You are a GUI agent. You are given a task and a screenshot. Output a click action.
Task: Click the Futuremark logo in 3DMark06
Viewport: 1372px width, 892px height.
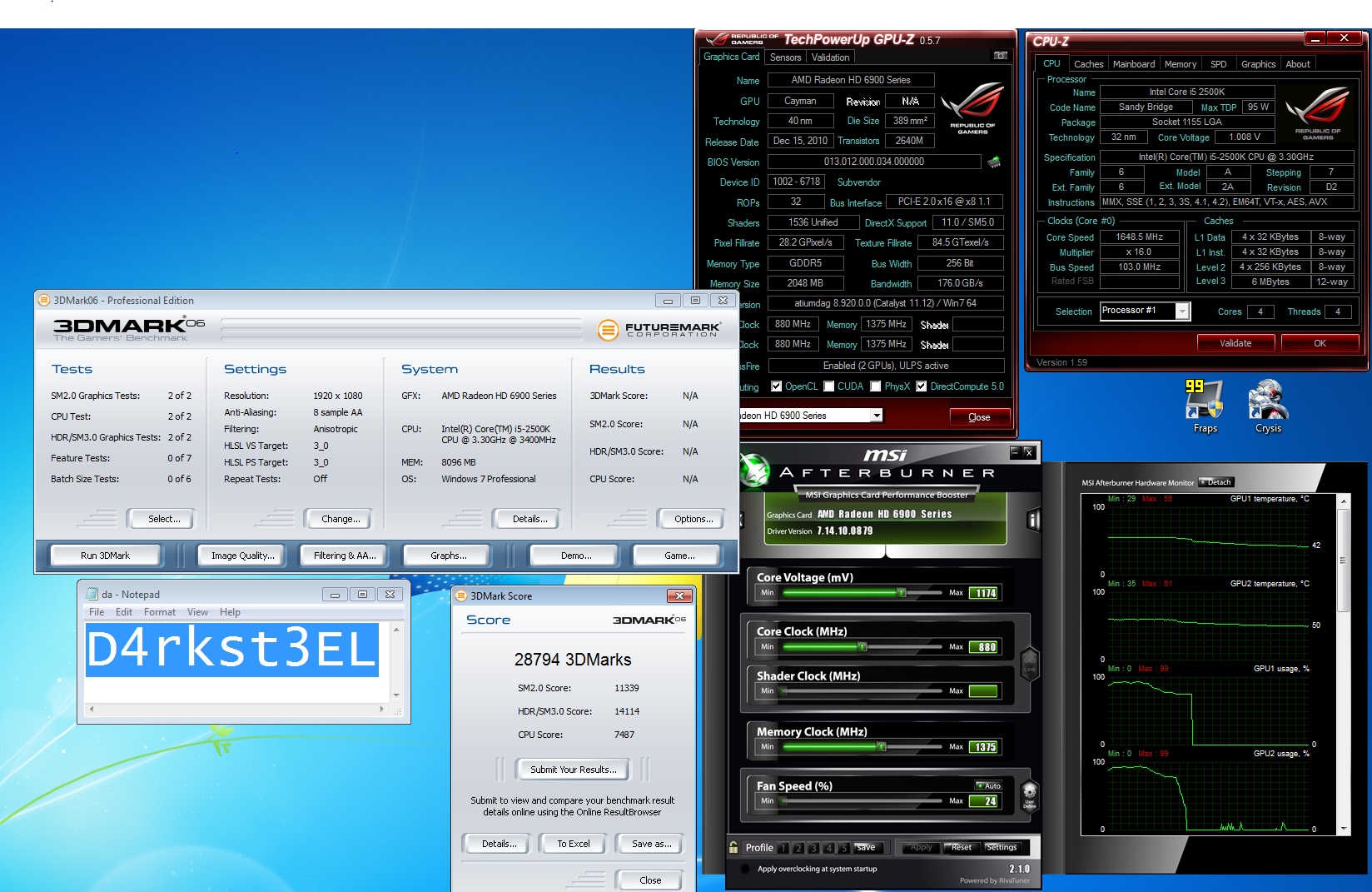pos(659,330)
